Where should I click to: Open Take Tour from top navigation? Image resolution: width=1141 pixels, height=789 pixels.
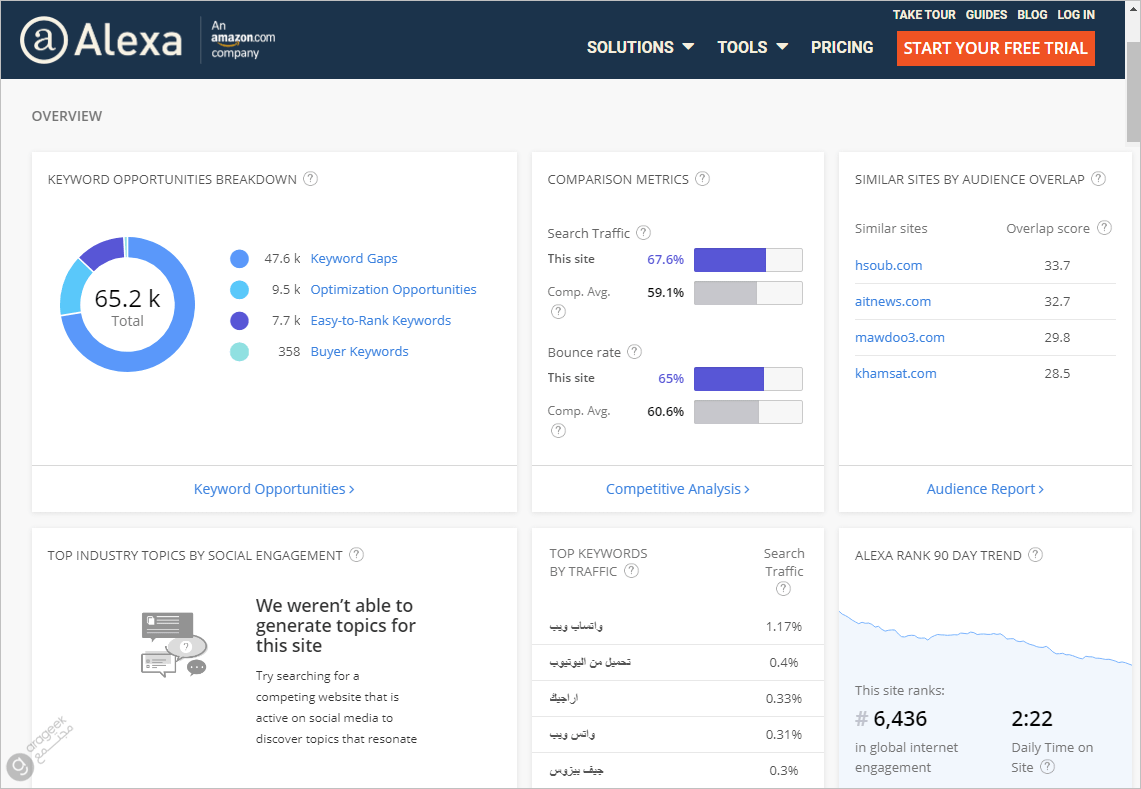[924, 15]
